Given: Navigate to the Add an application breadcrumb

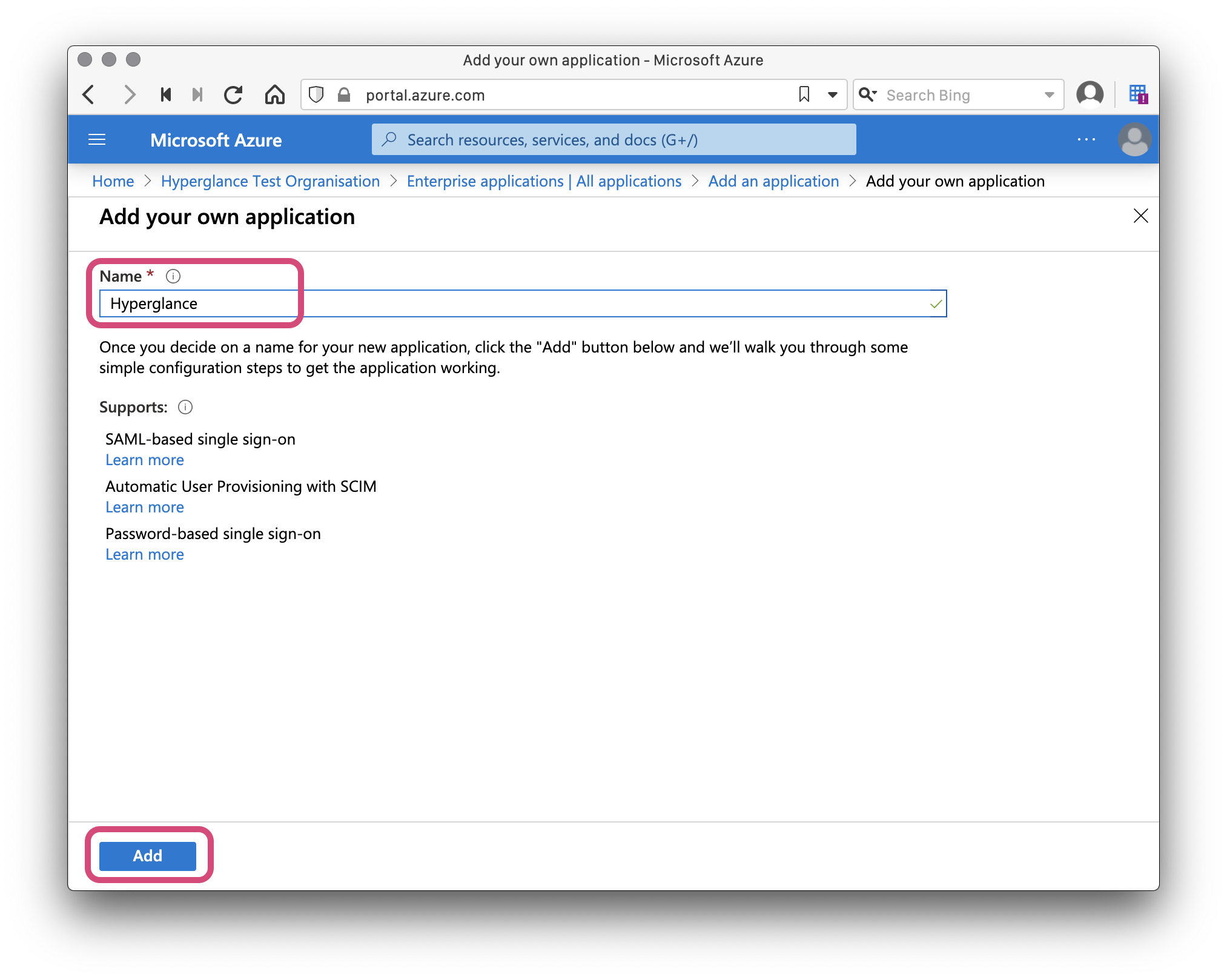Looking at the screenshot, I should [773, 181].
